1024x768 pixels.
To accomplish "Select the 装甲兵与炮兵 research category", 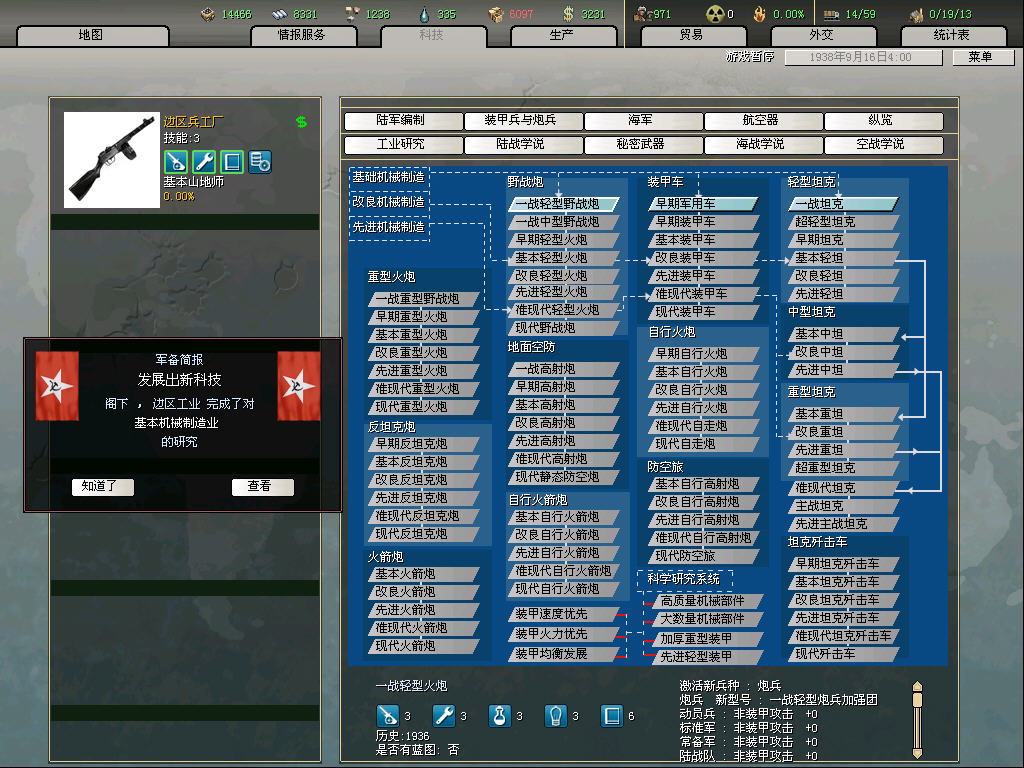I will coord(523,121).
